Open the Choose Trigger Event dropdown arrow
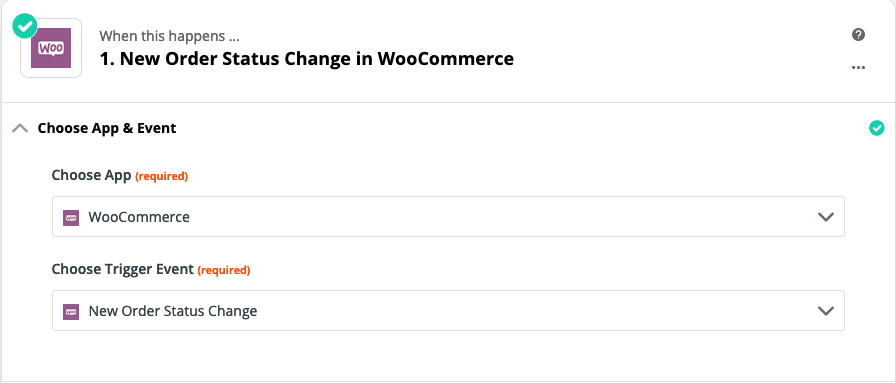Screen dimensions: 896x383 coord(826,311)
